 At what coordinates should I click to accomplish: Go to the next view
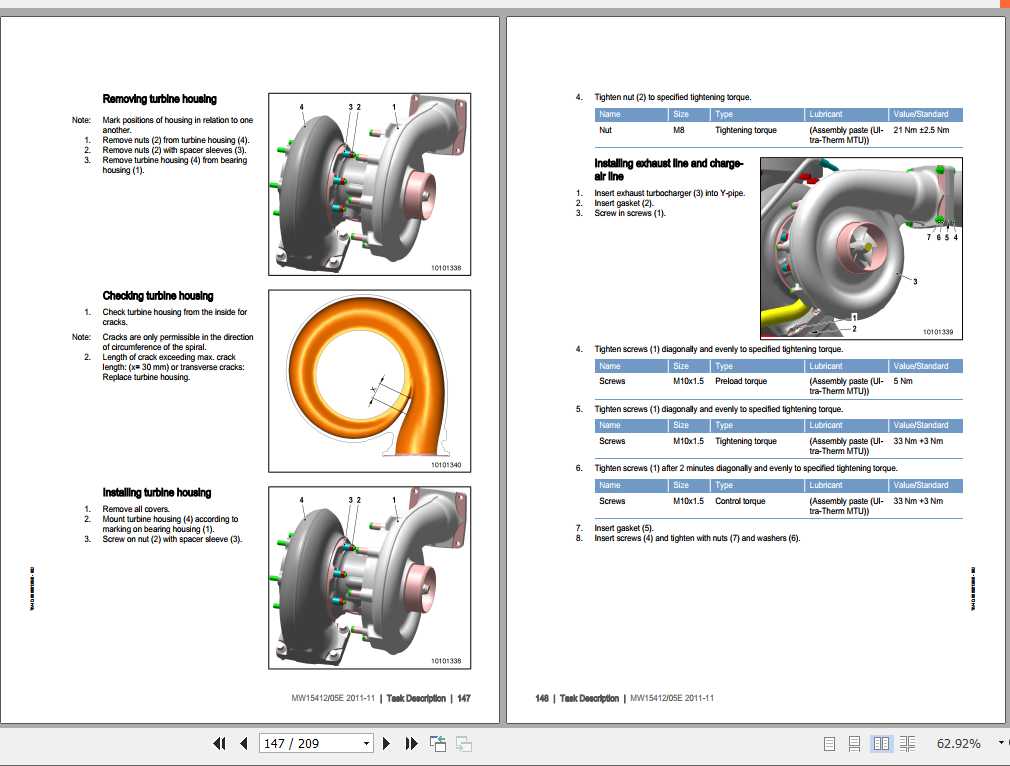click(462, 743)
